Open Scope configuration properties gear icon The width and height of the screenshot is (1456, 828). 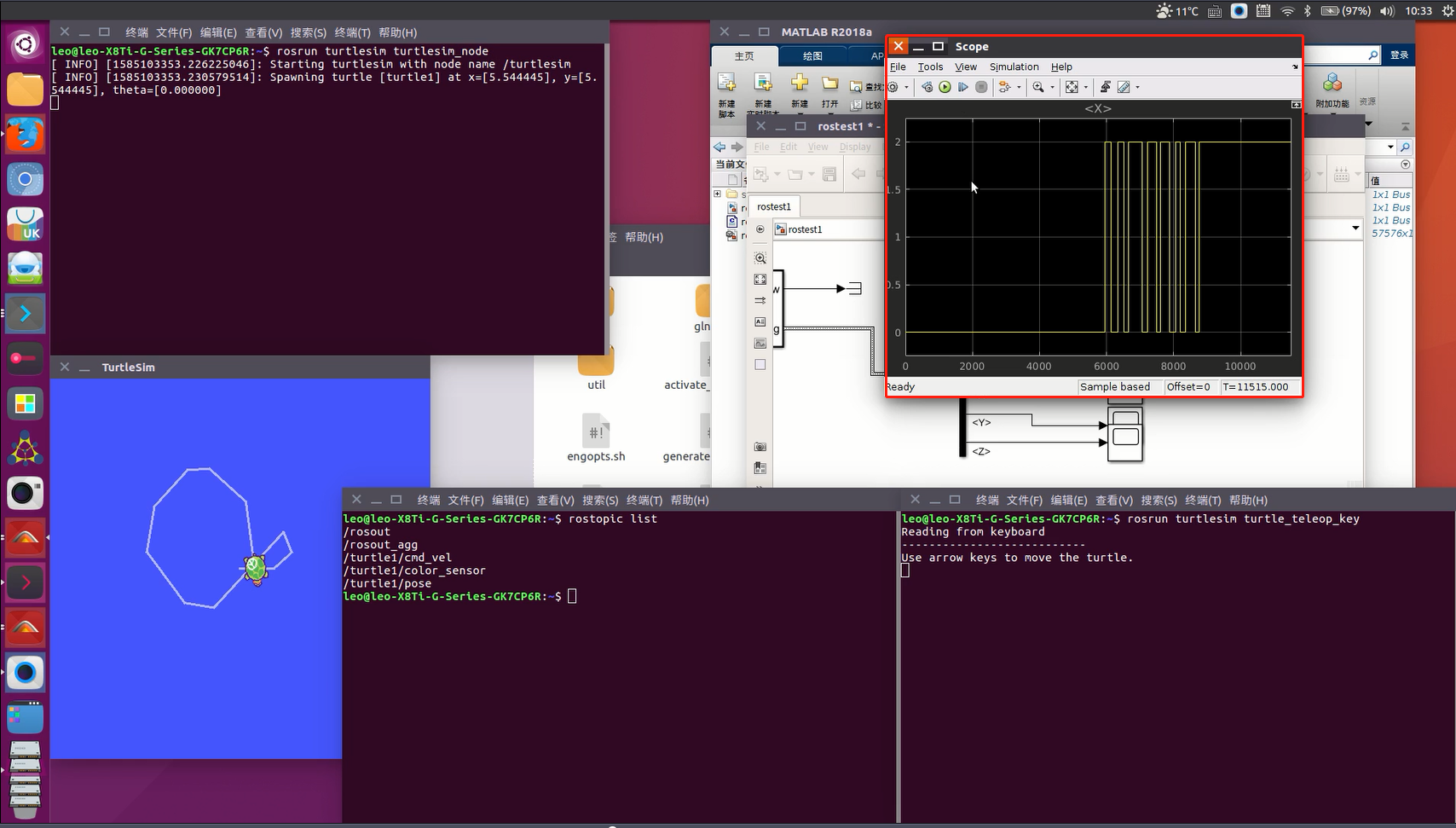[893, 87]
